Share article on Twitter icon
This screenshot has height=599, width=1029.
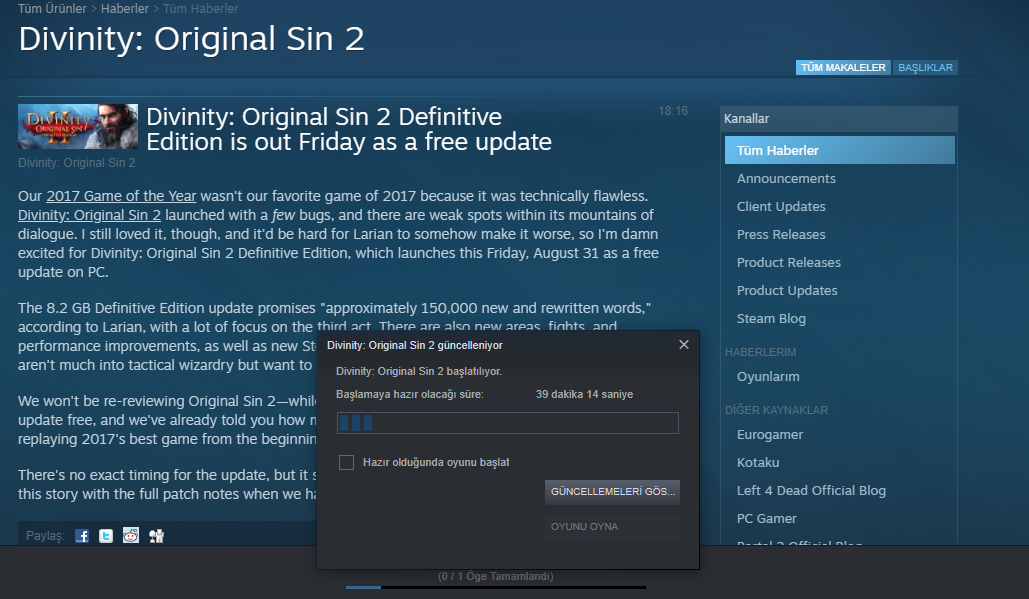pos(106,536)
